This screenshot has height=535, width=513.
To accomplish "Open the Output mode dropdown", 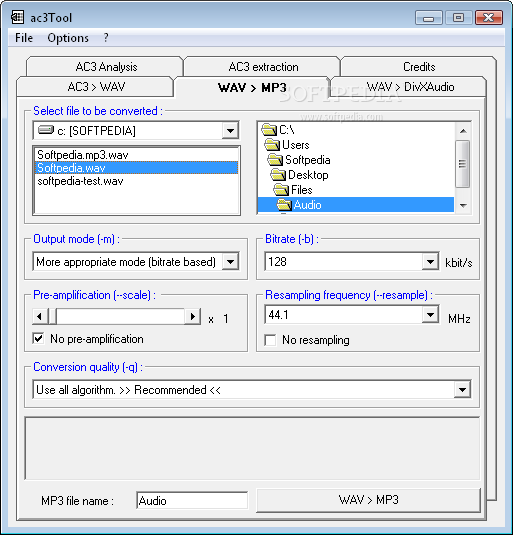I will pyautogui.click(x=231, y=262).
